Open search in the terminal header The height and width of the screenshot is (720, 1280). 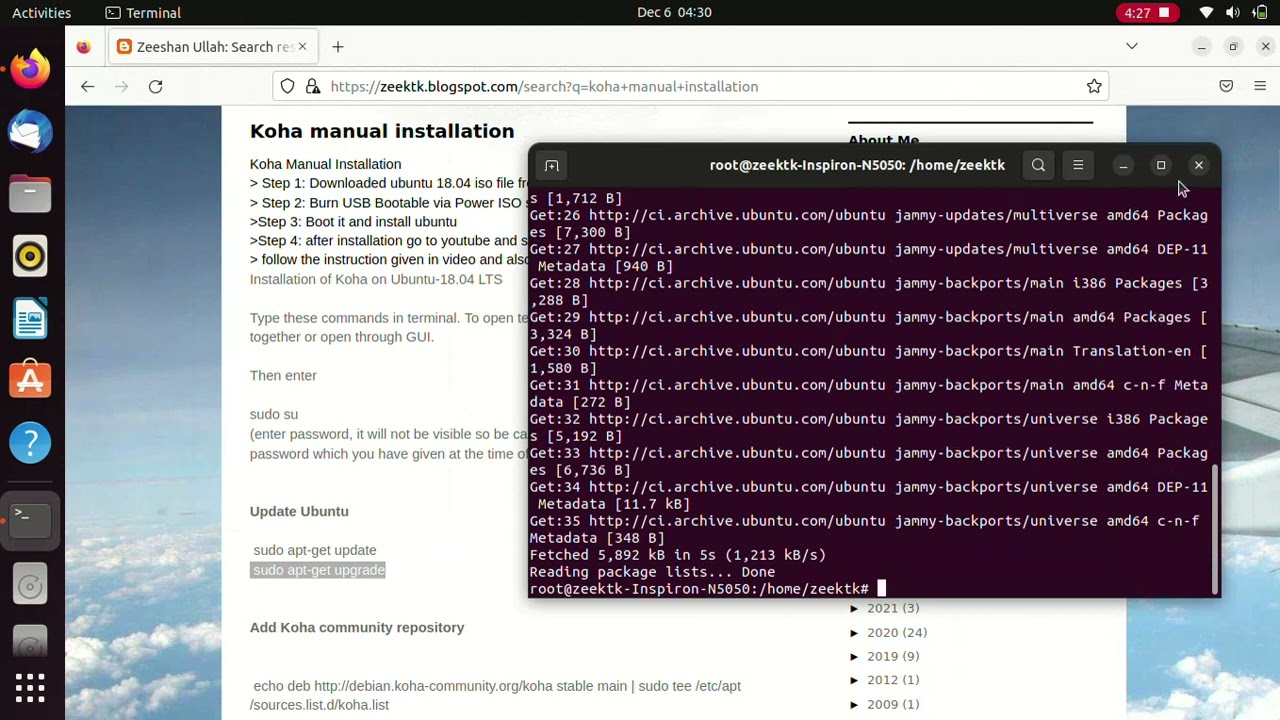1038,165
